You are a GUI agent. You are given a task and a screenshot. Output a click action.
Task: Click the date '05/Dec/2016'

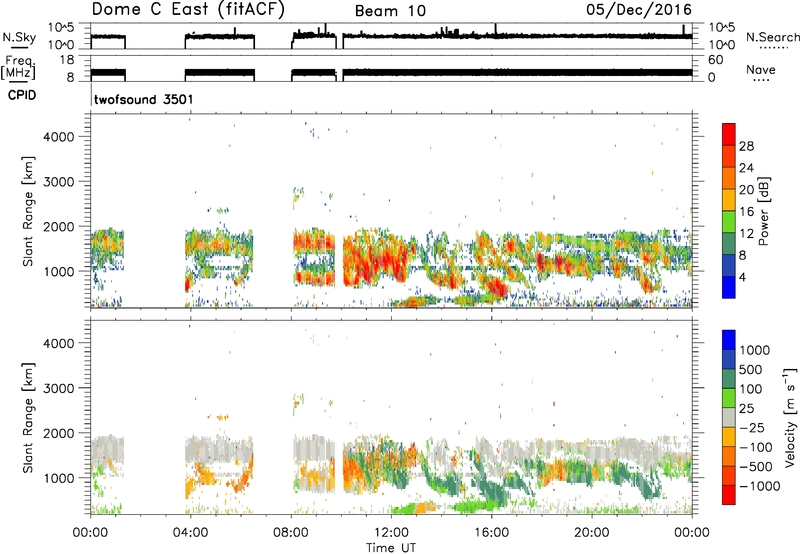click(x=639, y=10)
